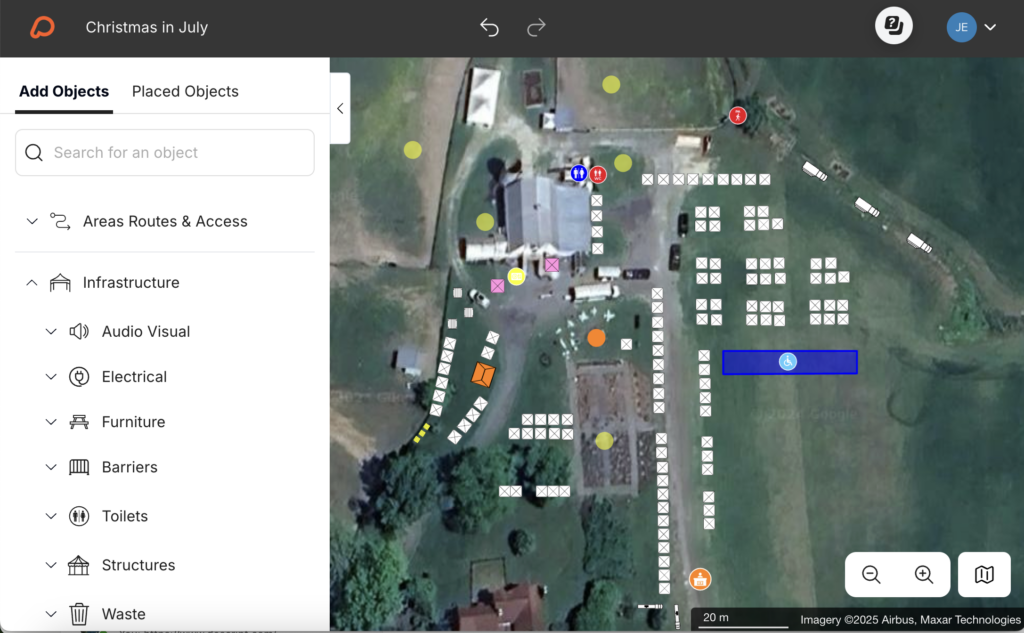This screenshot has width=1024, height=633.
Task: Select the Toilets category icon
Action: pos(78,516)
